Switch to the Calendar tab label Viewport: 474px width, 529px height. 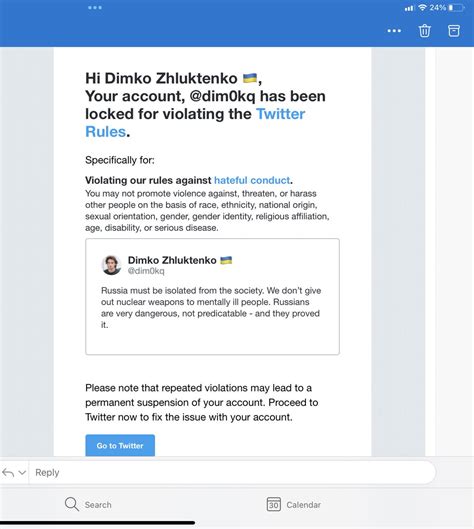[304, 505]
